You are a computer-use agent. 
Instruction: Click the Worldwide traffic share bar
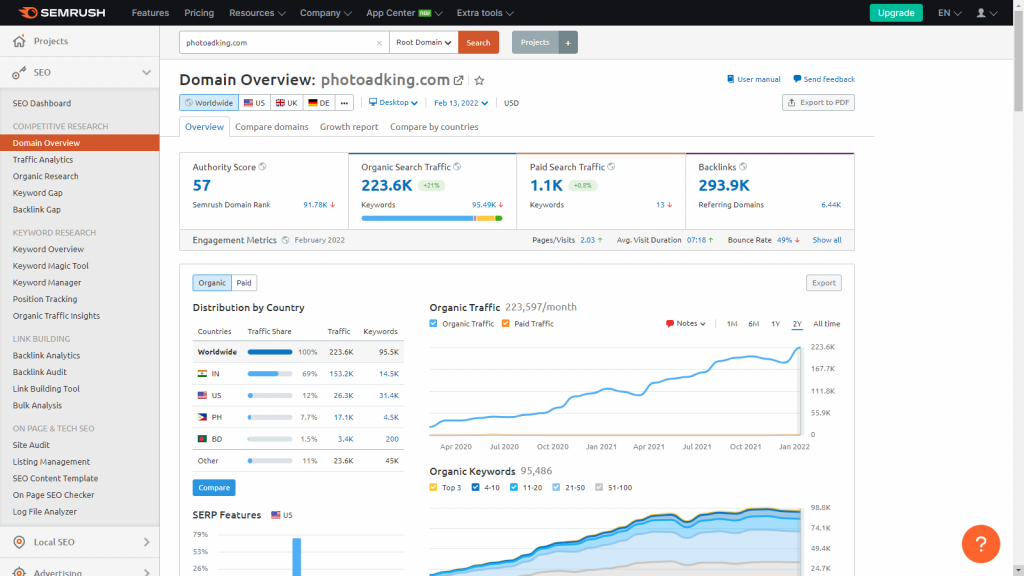270,352
